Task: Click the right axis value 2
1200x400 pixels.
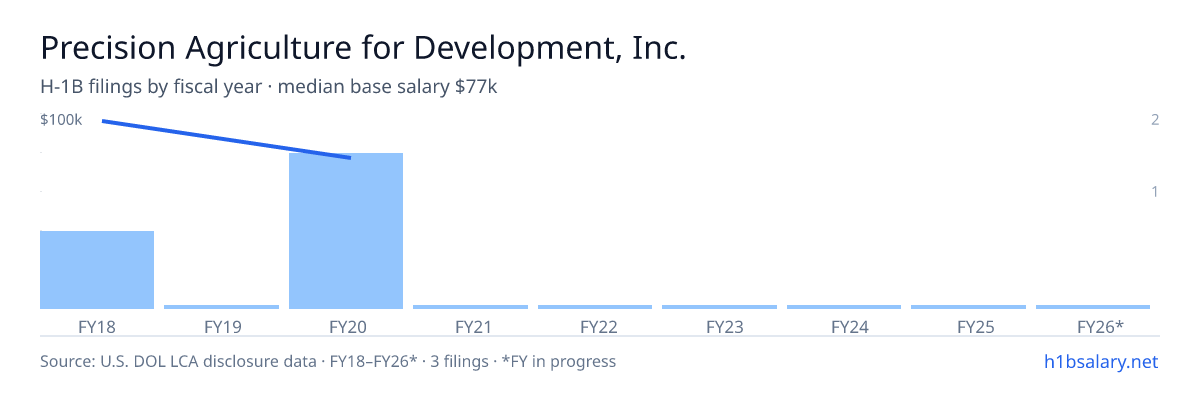Action: click(1155, 120)
